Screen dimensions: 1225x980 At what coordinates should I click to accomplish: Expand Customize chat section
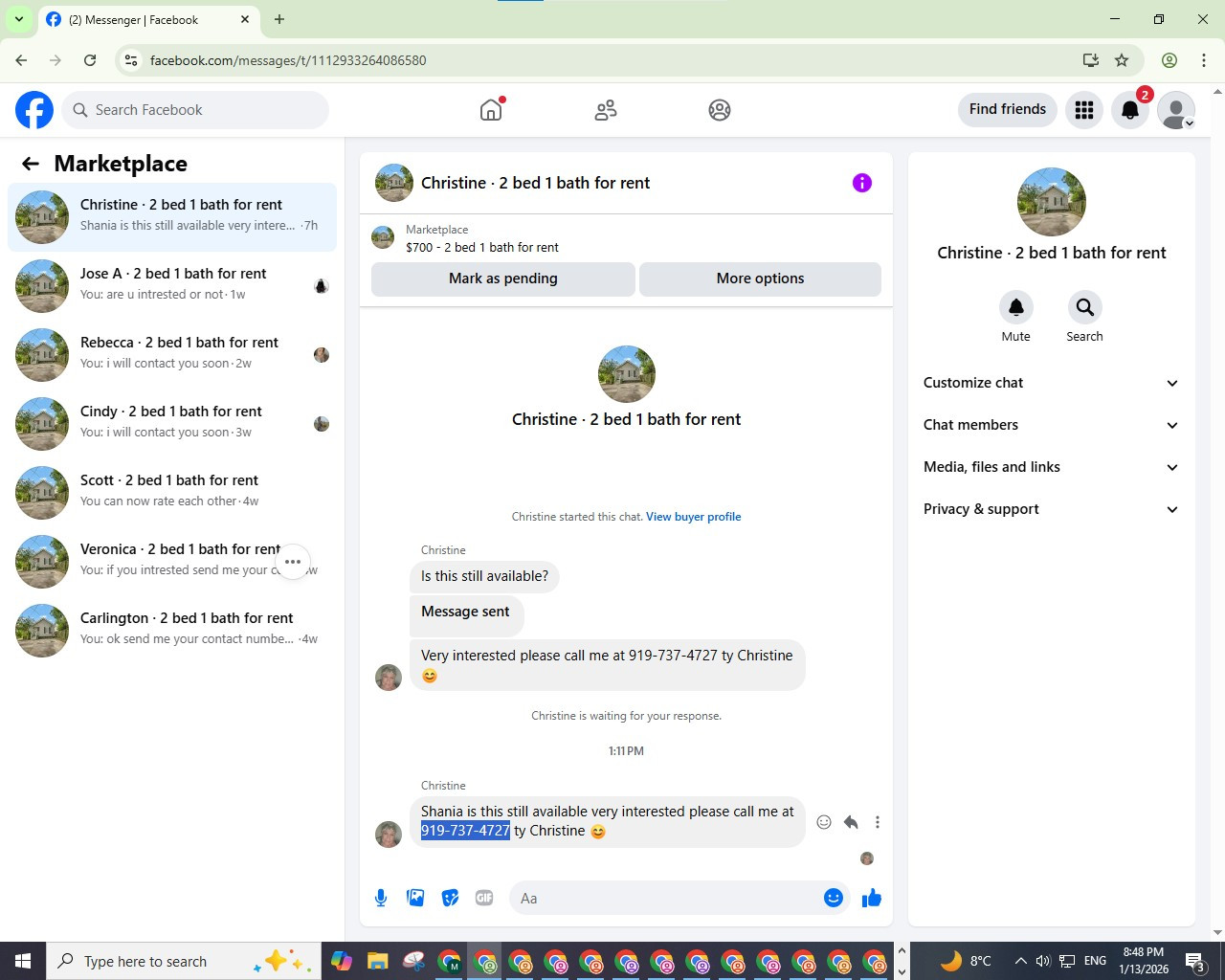(x=1051, y=383)
